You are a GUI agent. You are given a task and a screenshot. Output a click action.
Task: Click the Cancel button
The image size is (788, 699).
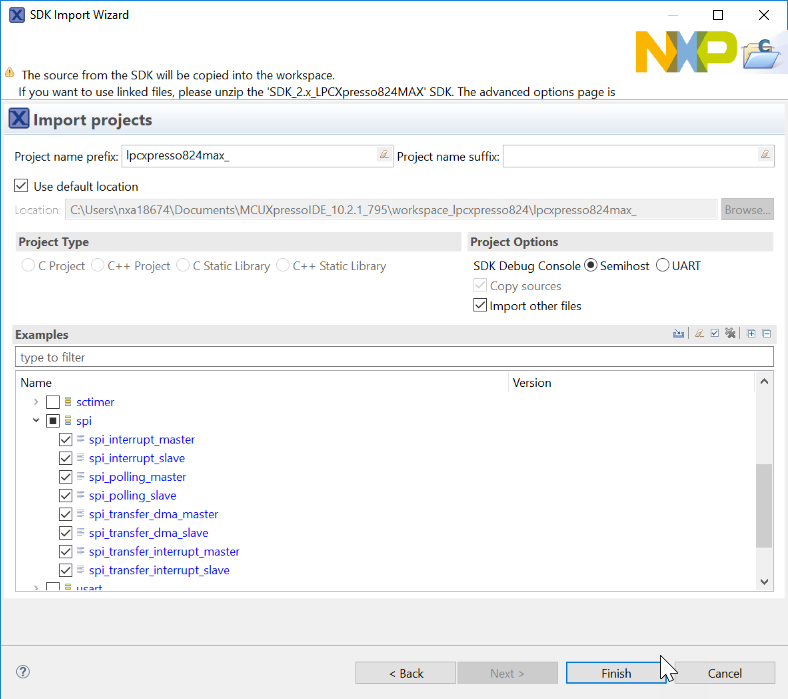pyautogui.click(x=724, y=673)
